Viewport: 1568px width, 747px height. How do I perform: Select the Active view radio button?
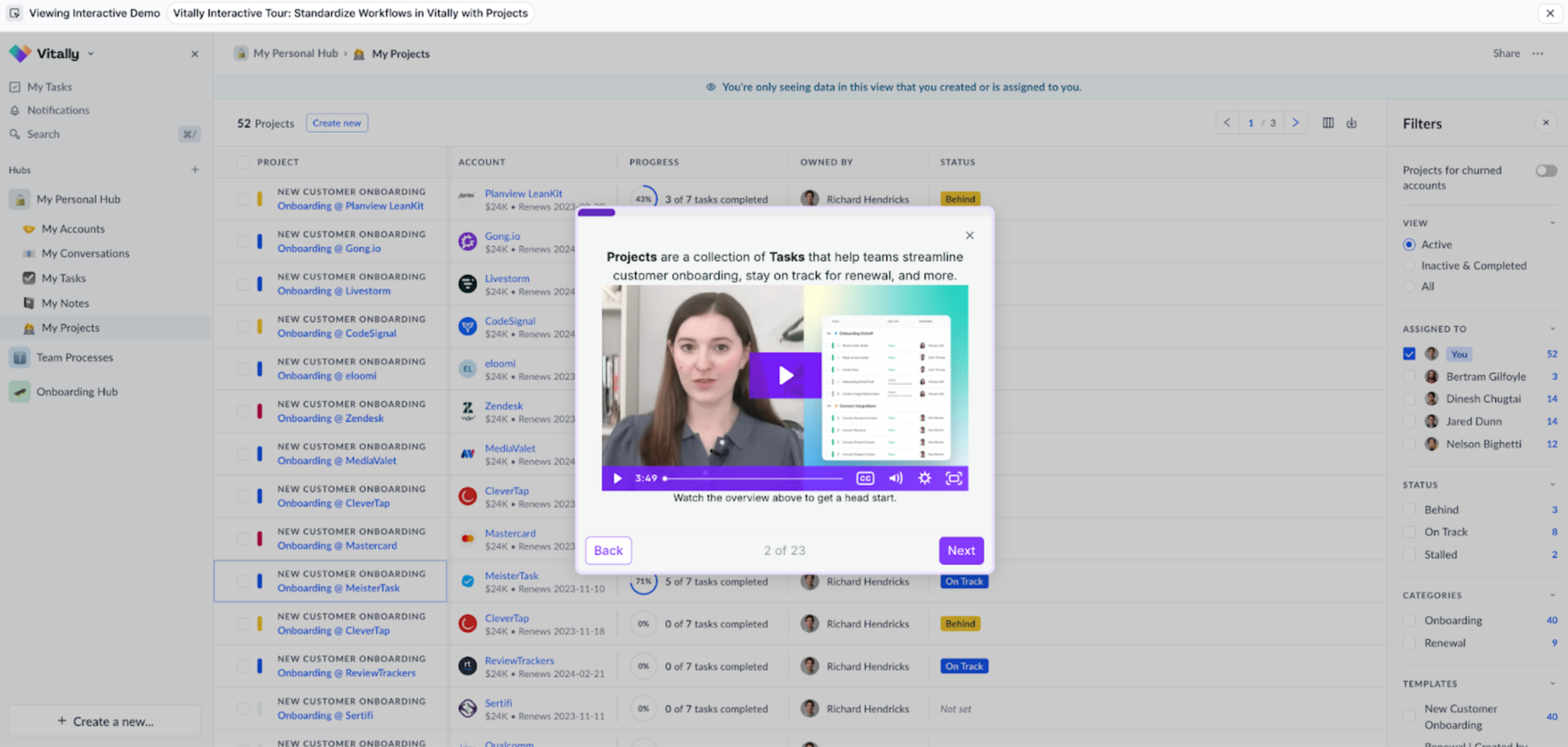1409,245
